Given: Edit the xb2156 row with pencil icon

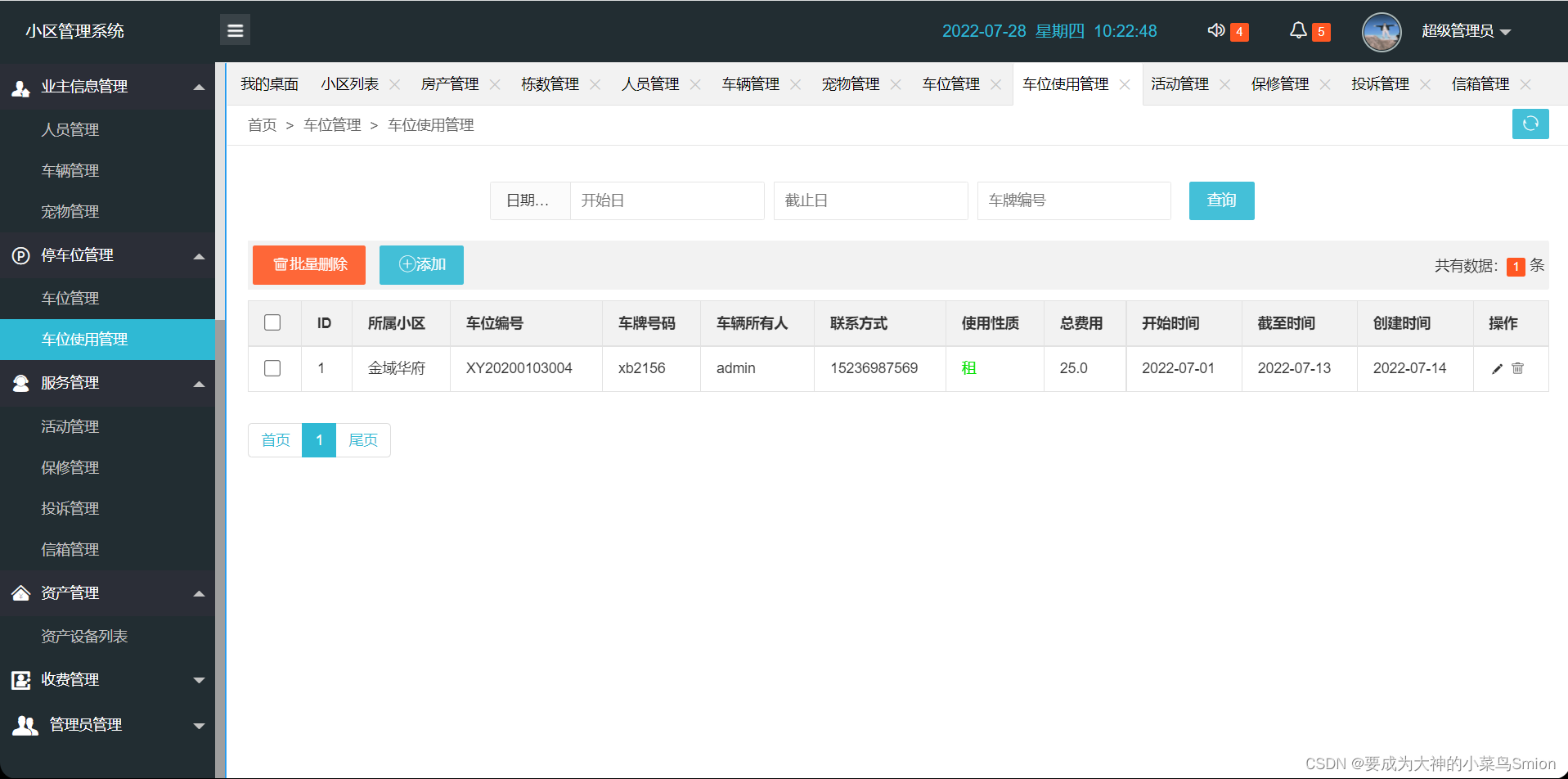Looking at the screenshot, I should pos(1497,369).
